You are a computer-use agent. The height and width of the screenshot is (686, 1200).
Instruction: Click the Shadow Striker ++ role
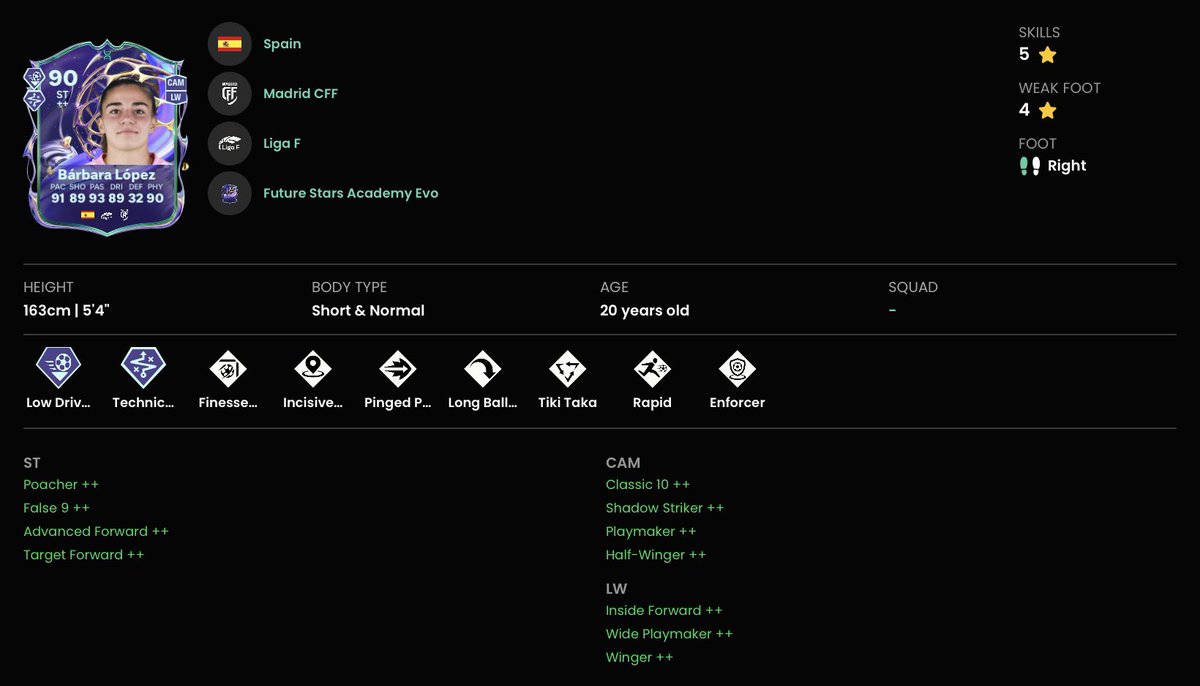[665, 508]
